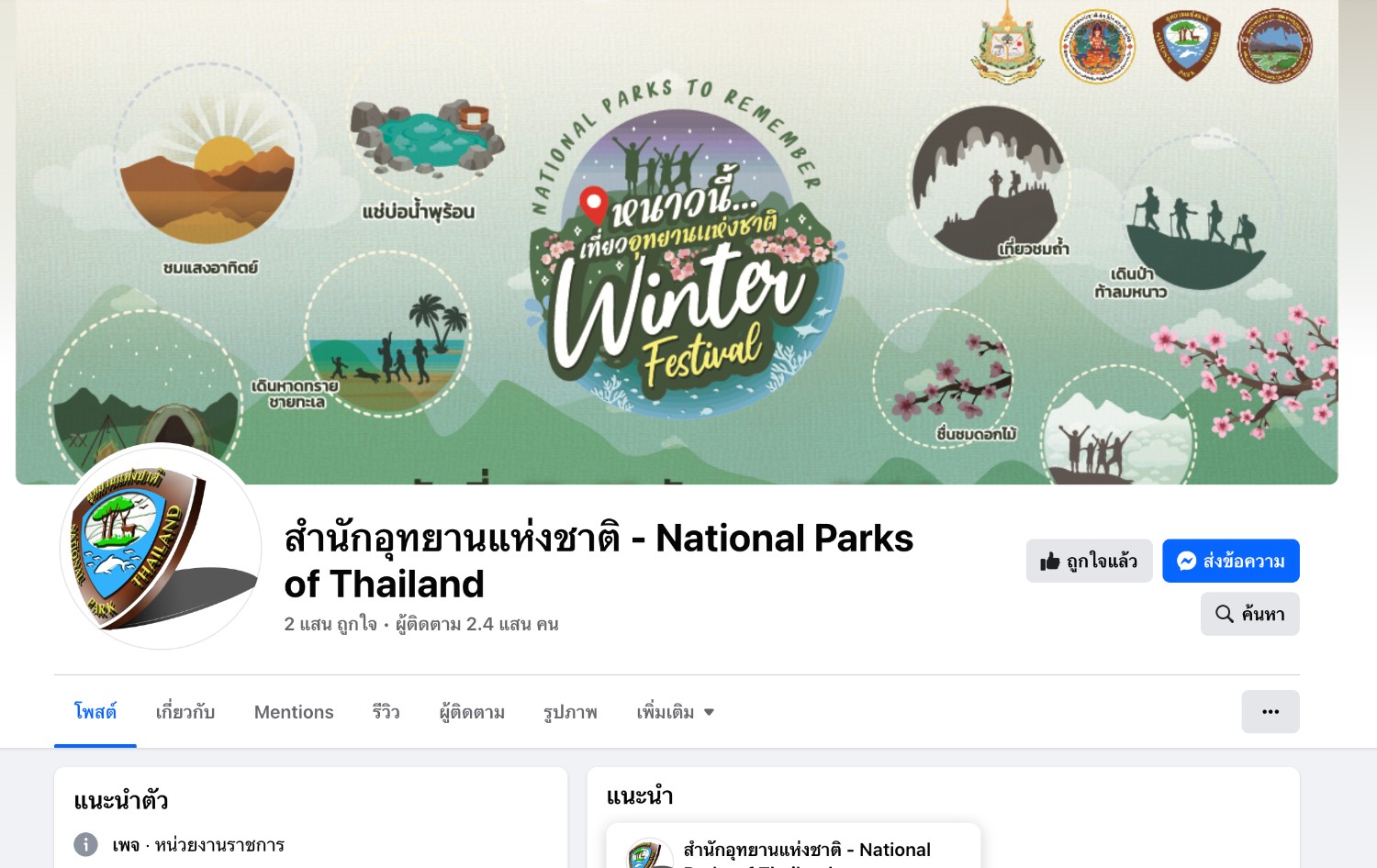
Task: Expand the เพิ่มเติม dropdown tab
Action: coord(675,712)
